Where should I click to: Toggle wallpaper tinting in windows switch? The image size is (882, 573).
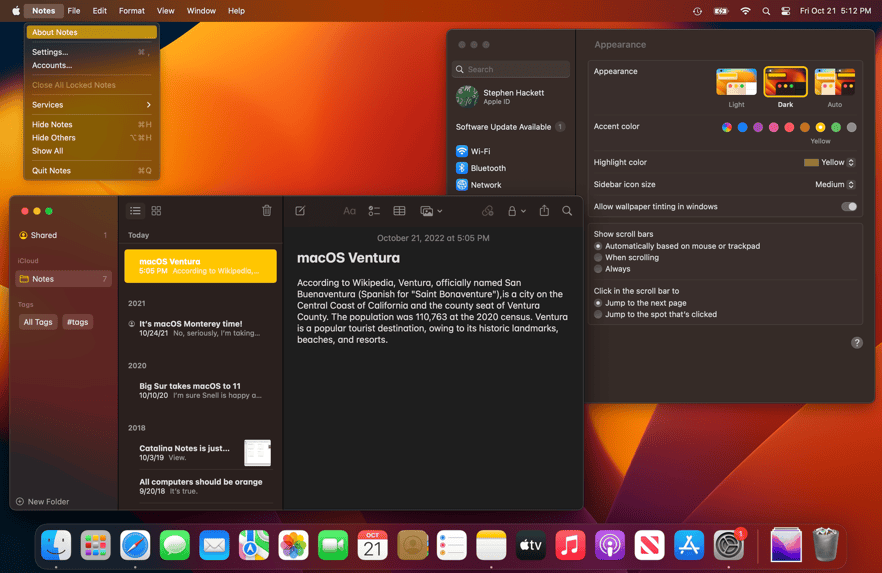pos(849,206)
